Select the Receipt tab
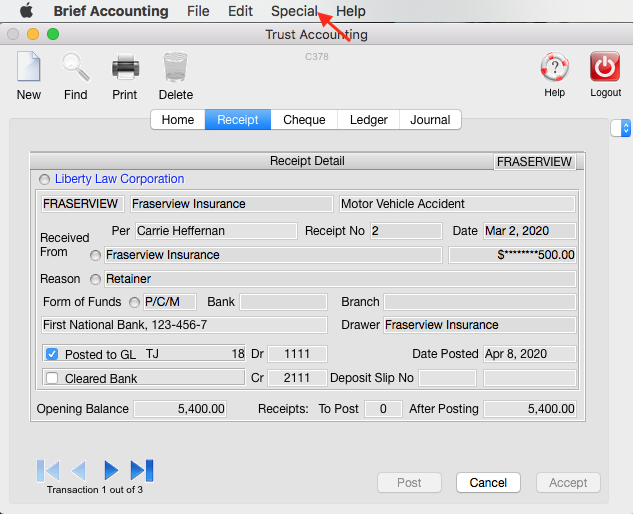 238,120
